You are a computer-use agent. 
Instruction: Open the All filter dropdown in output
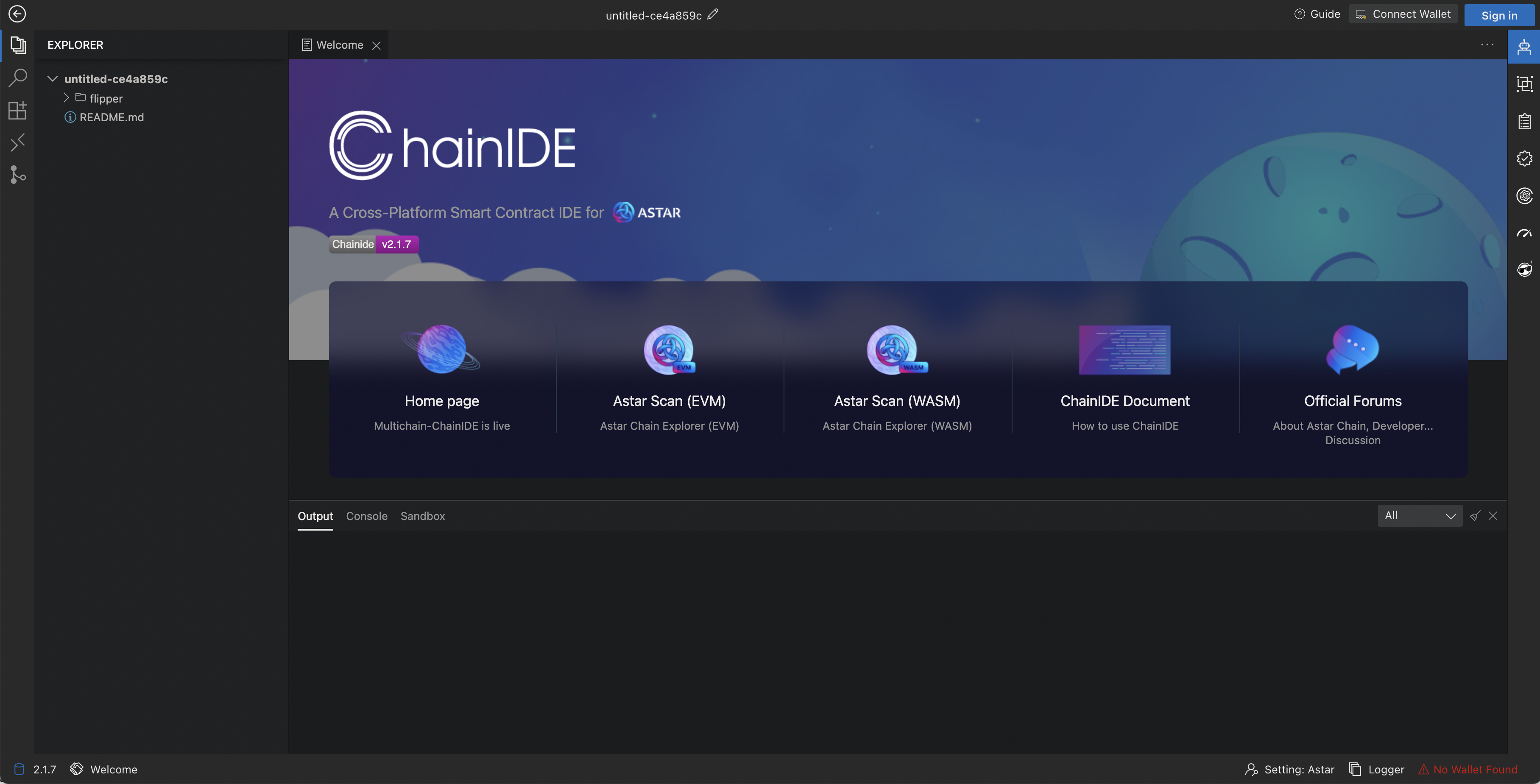coord(1419,516)
